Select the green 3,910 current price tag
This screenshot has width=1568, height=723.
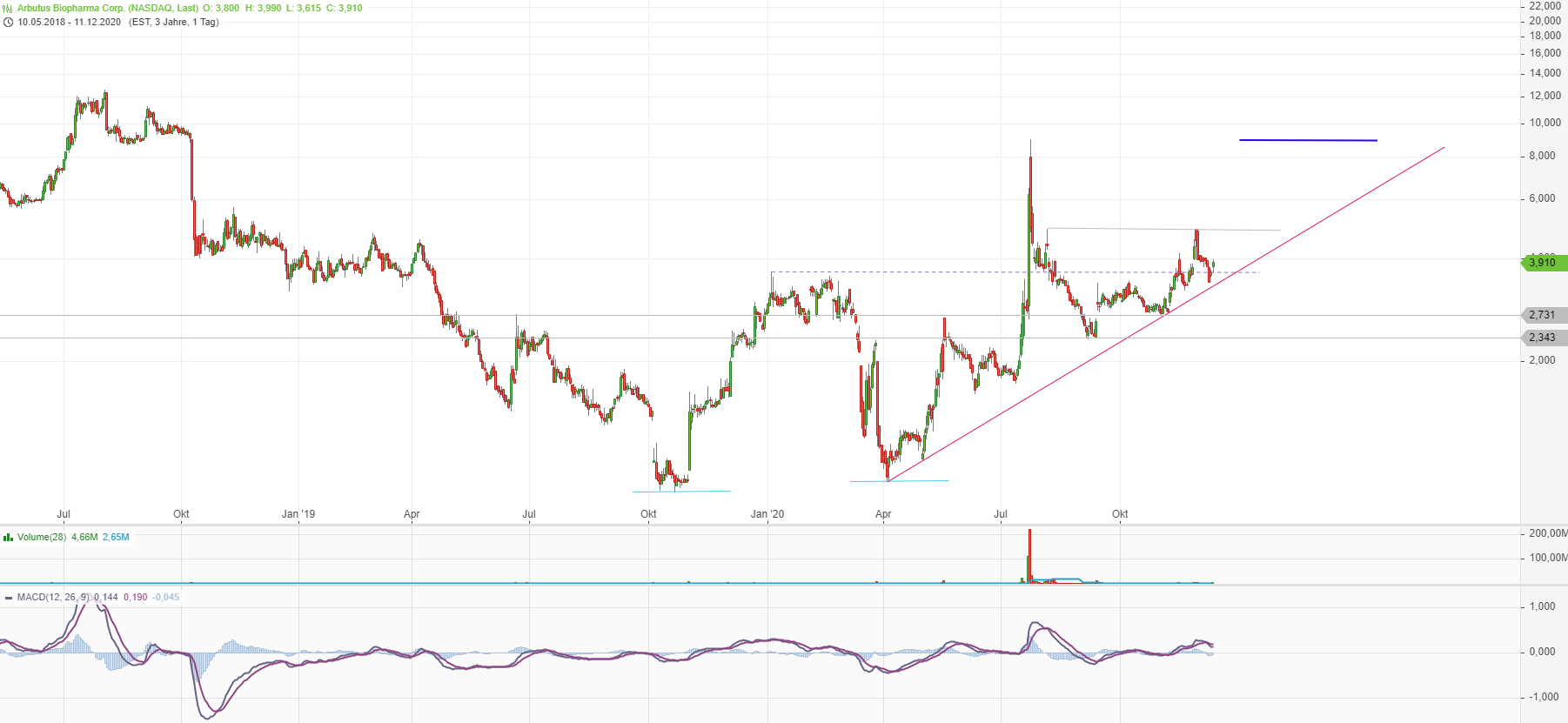1543,263
